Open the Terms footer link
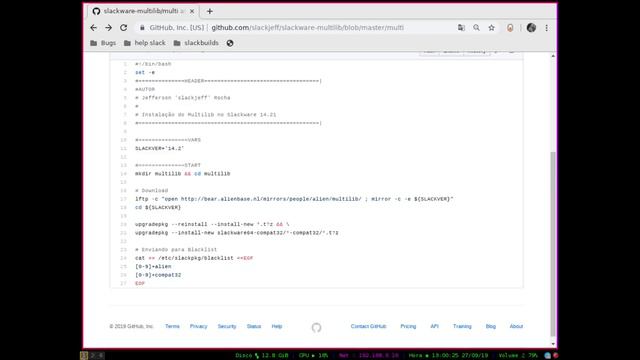Screen dimensions: 640x360 tap(172, 327)
